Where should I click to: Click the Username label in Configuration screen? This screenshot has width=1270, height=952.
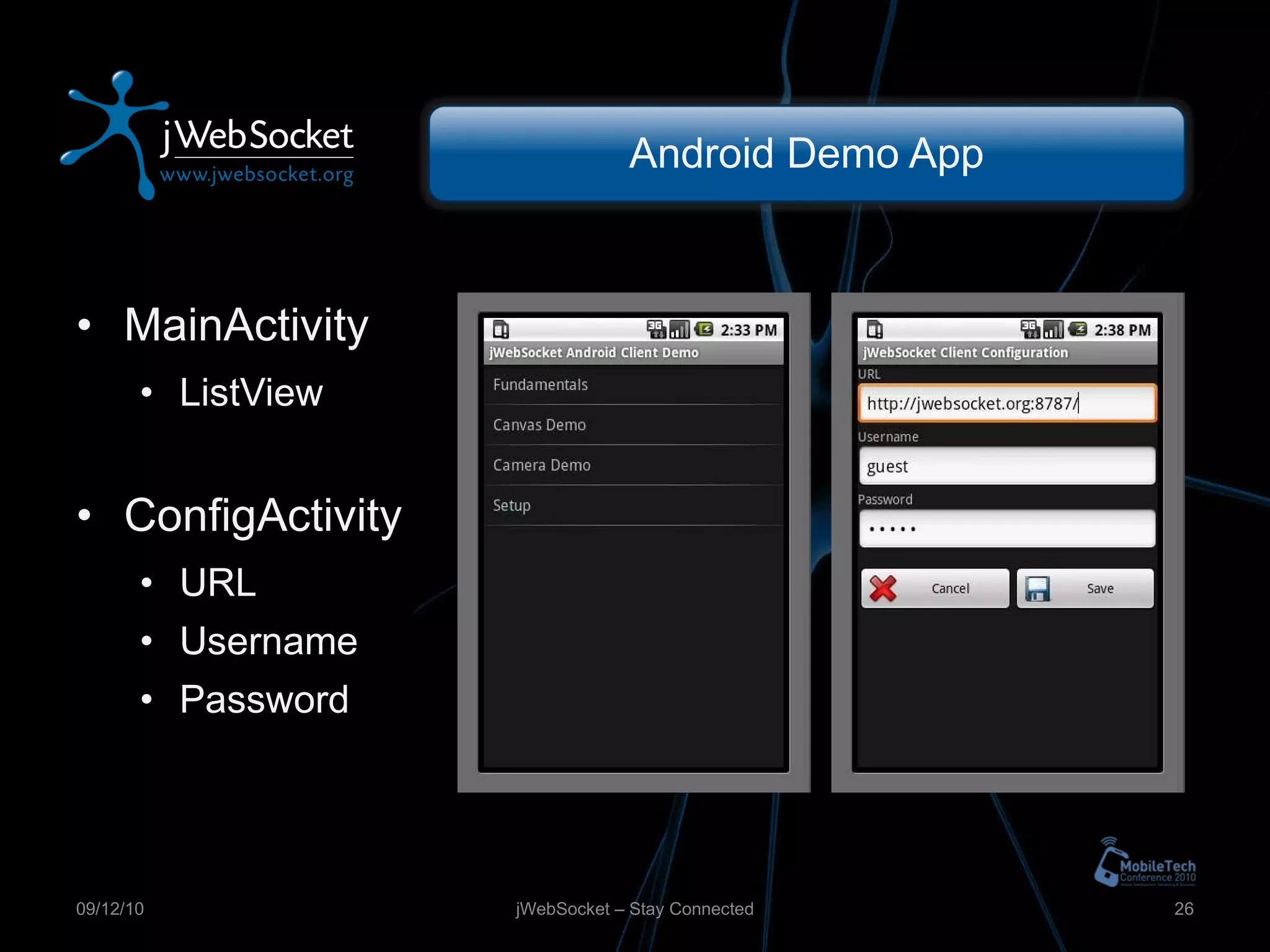(888, 437)
